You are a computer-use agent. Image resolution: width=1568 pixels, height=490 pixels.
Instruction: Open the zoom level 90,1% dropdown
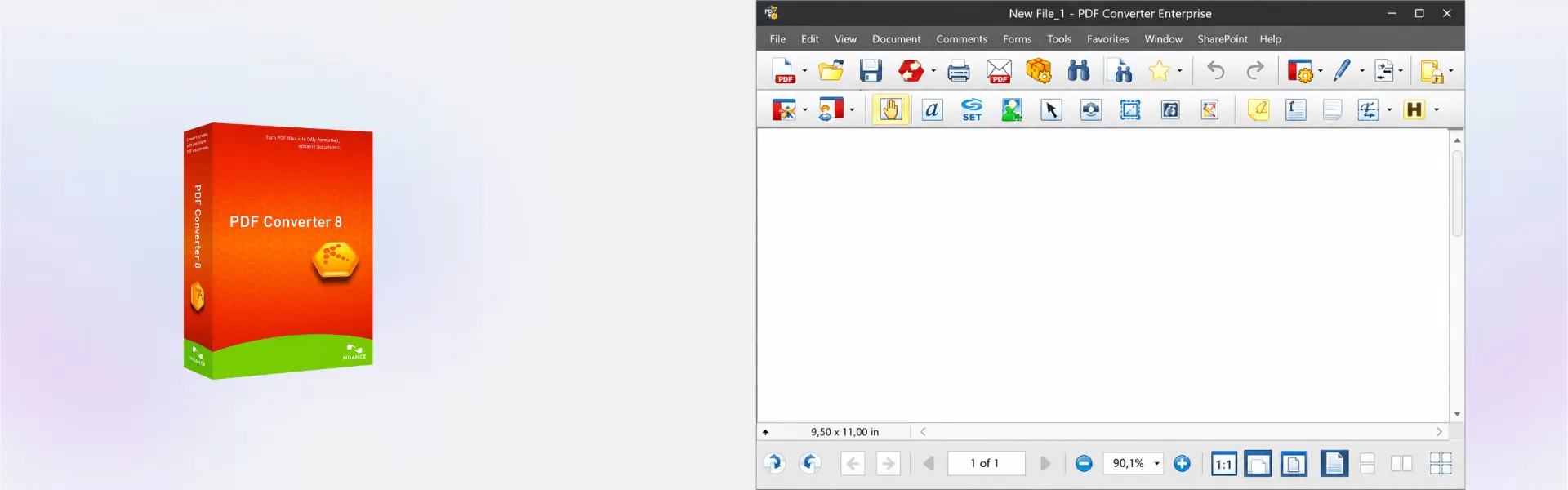pyautogui.click(x=1156, y=464)
